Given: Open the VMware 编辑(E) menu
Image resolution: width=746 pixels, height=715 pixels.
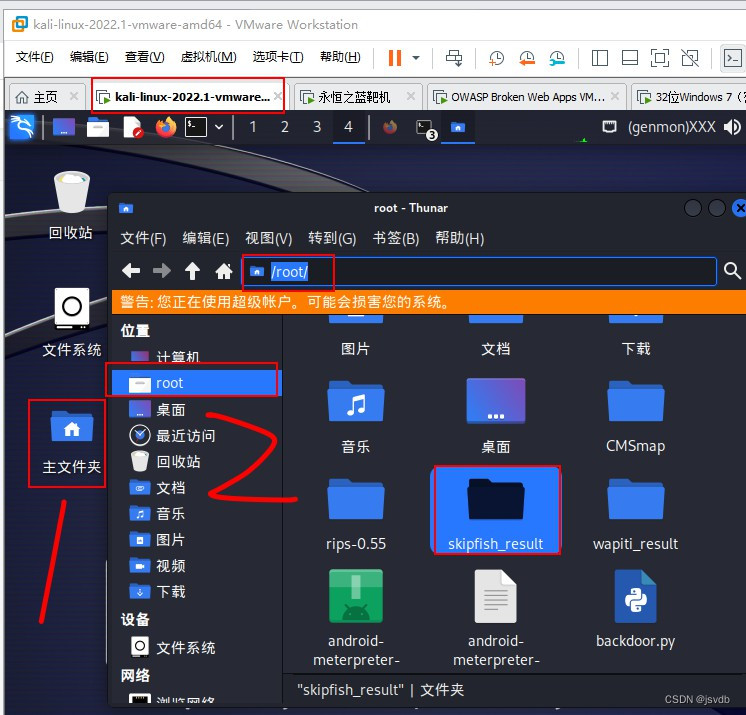Looking at the screenshot, I should point(89,57).
